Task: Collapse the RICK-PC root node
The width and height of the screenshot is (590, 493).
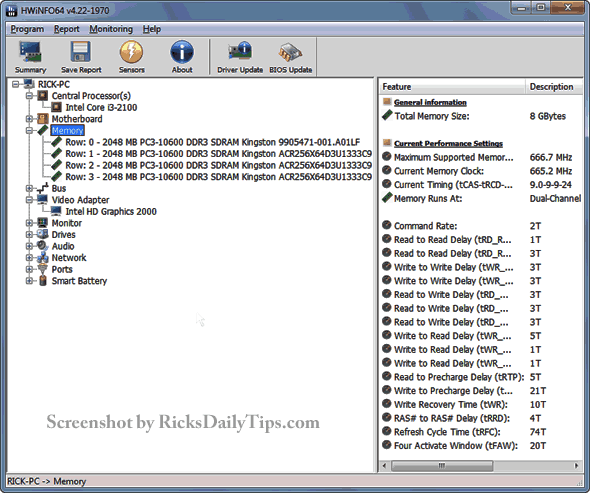Action: (15, 84)
